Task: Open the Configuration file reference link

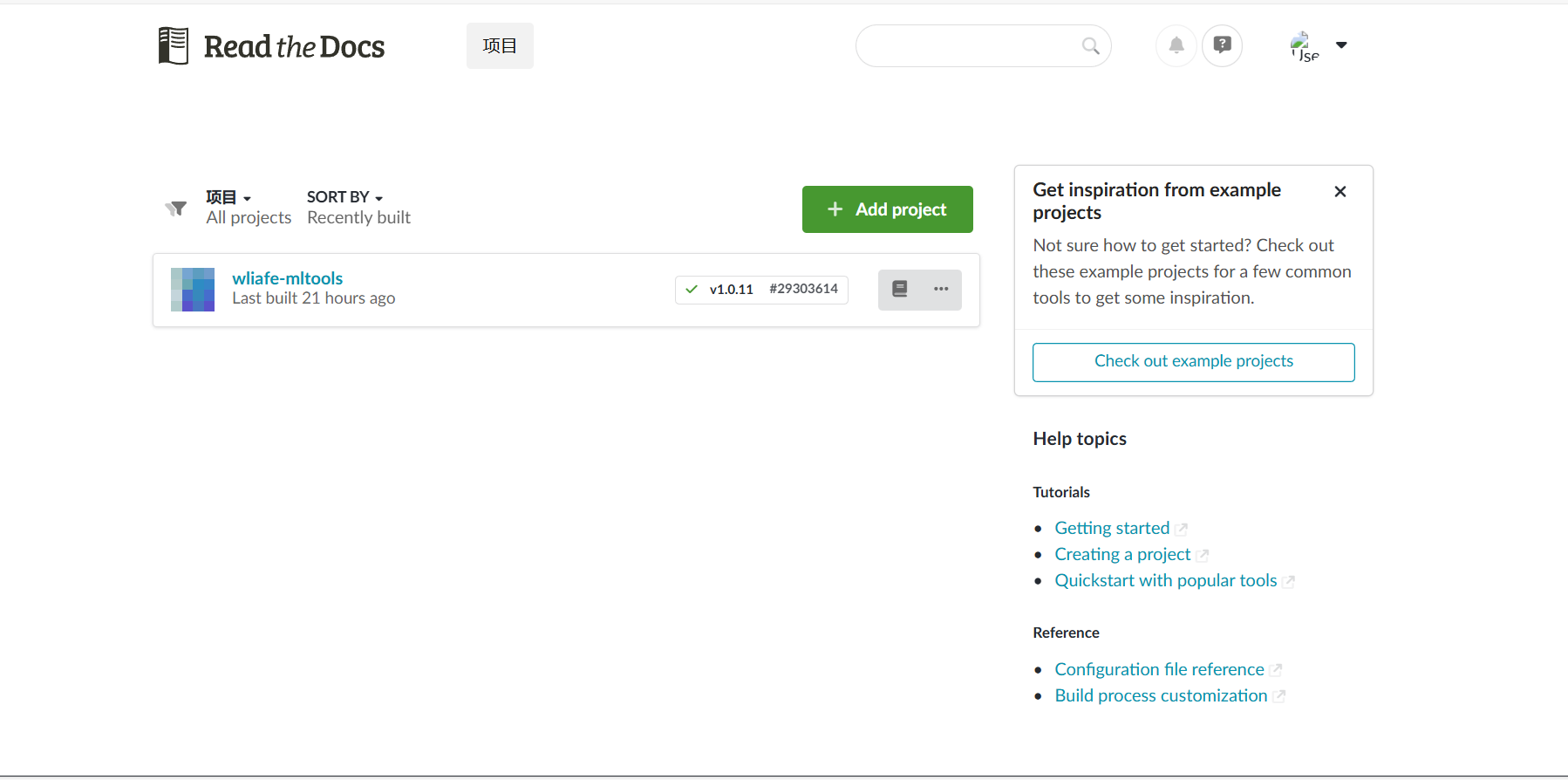Action: [x=1159, y=669]
